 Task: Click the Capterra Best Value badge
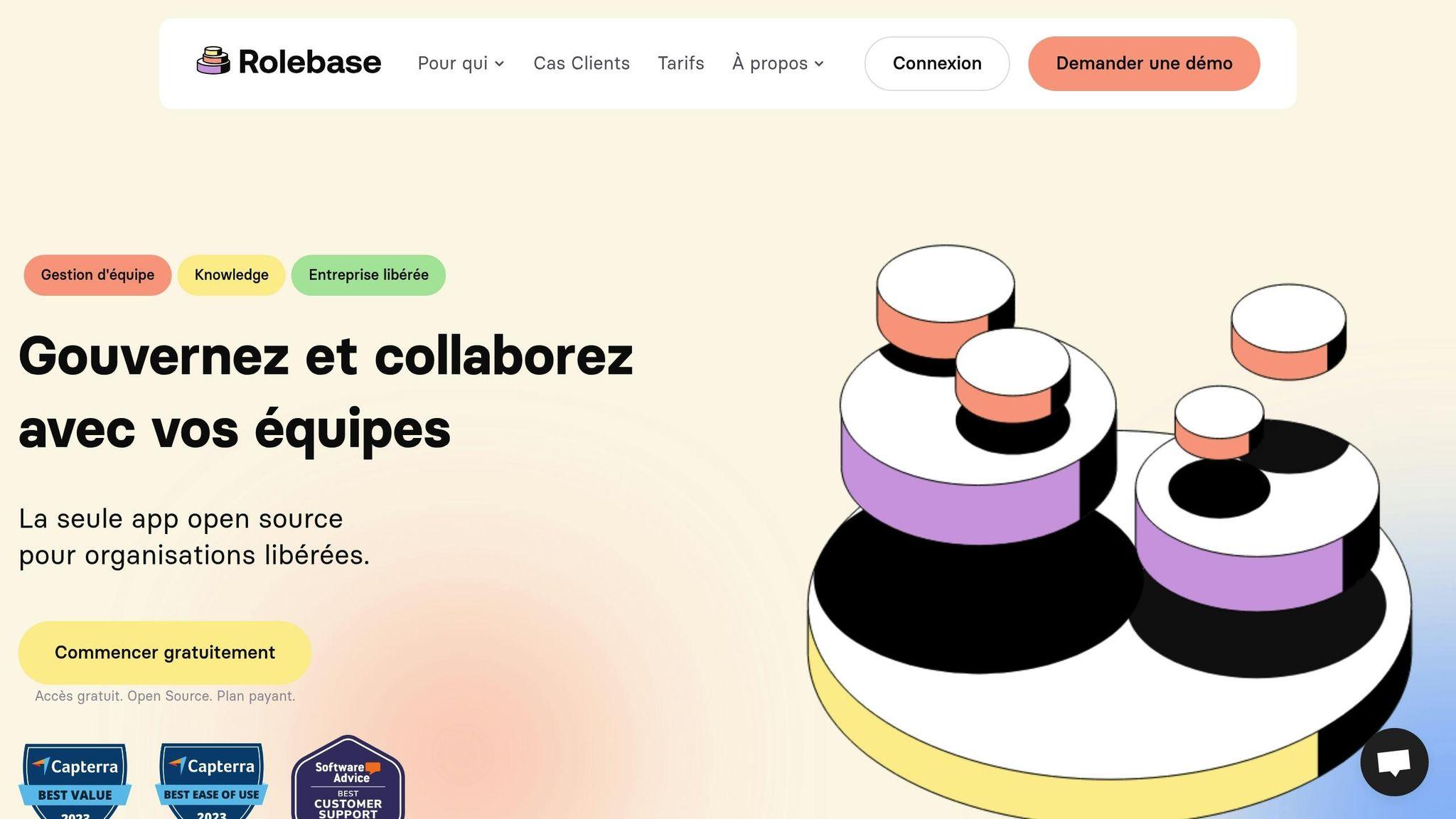pos(75,781)
